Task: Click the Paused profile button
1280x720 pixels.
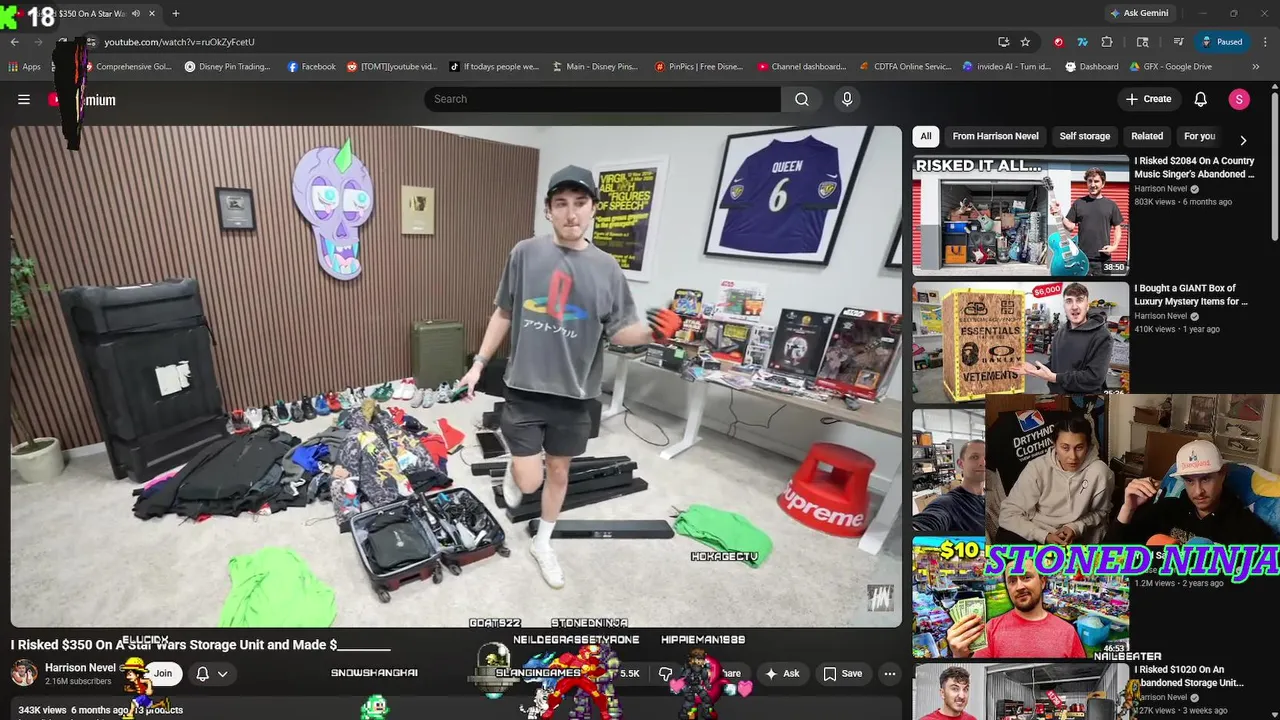Action: pos(1222,42)
